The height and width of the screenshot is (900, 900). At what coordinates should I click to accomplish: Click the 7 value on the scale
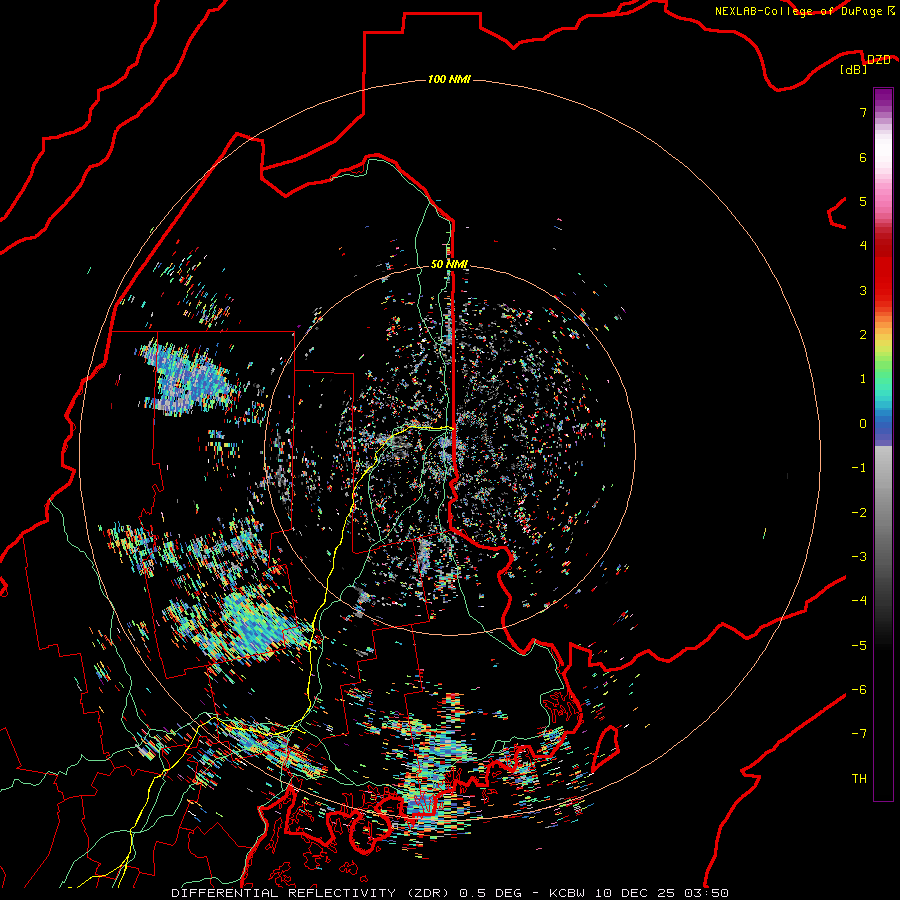point(863,112)
